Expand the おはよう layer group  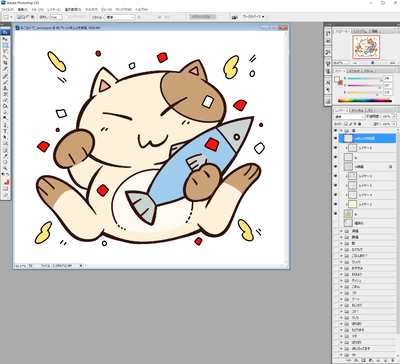coord(341,274)
